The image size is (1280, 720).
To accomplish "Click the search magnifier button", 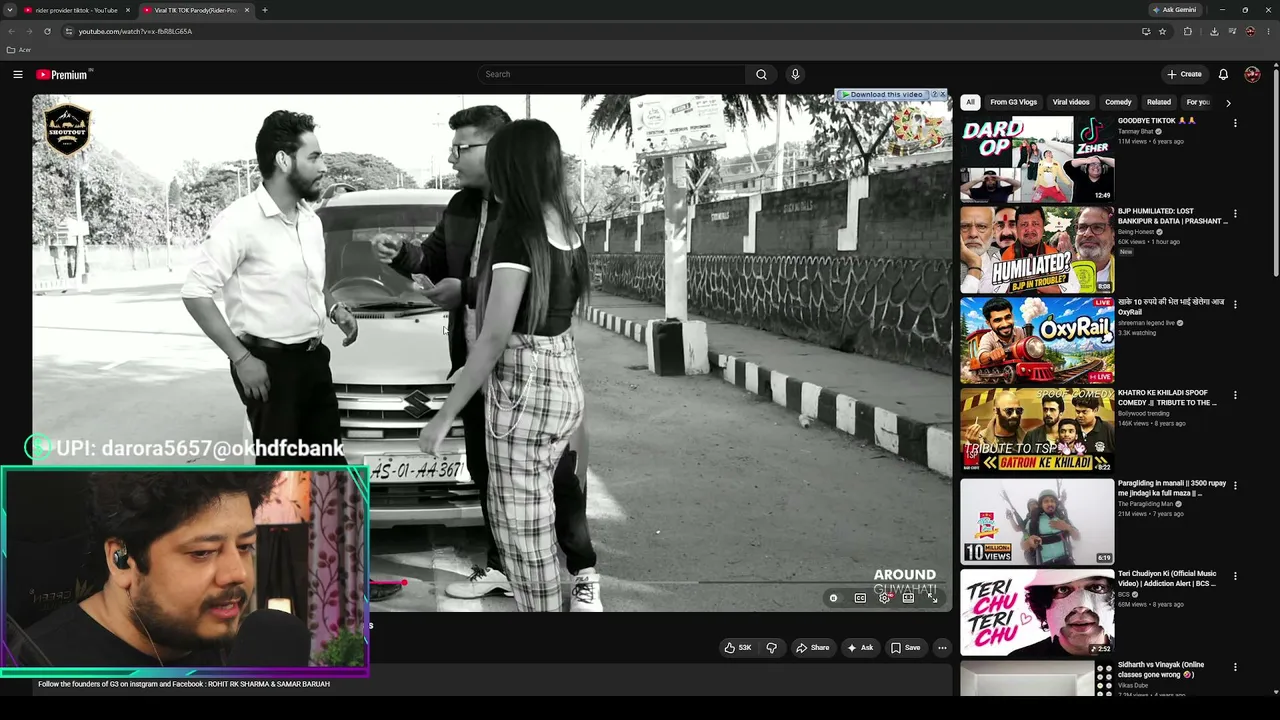I will coord(761,74).
